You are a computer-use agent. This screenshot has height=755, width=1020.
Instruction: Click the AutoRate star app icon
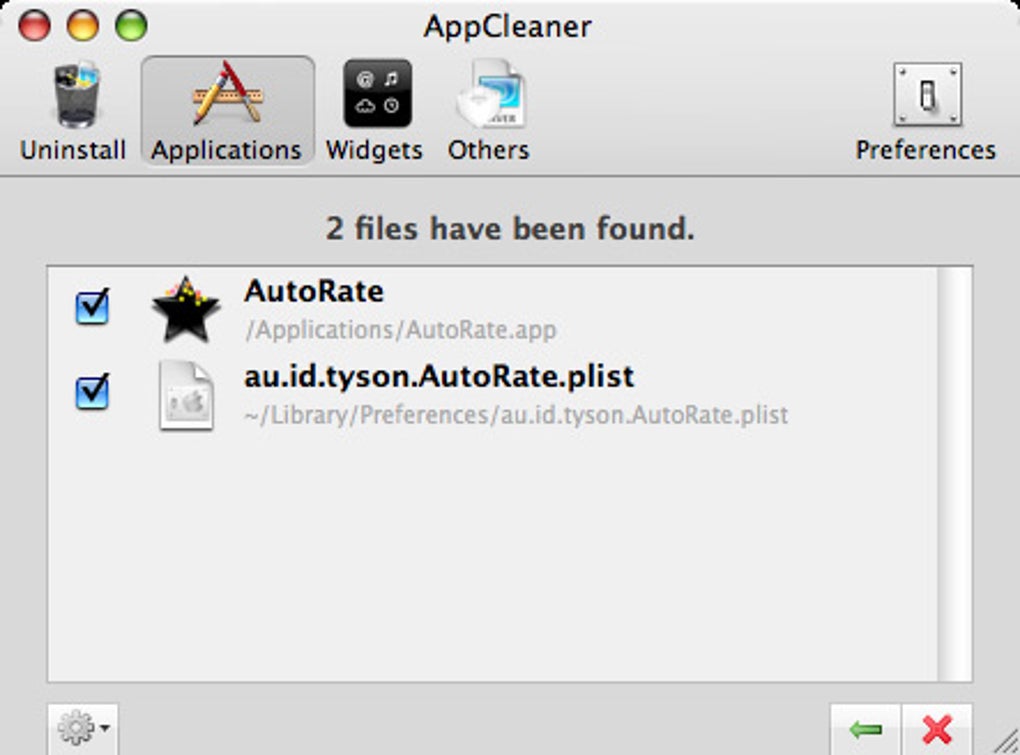coord(185,309)
